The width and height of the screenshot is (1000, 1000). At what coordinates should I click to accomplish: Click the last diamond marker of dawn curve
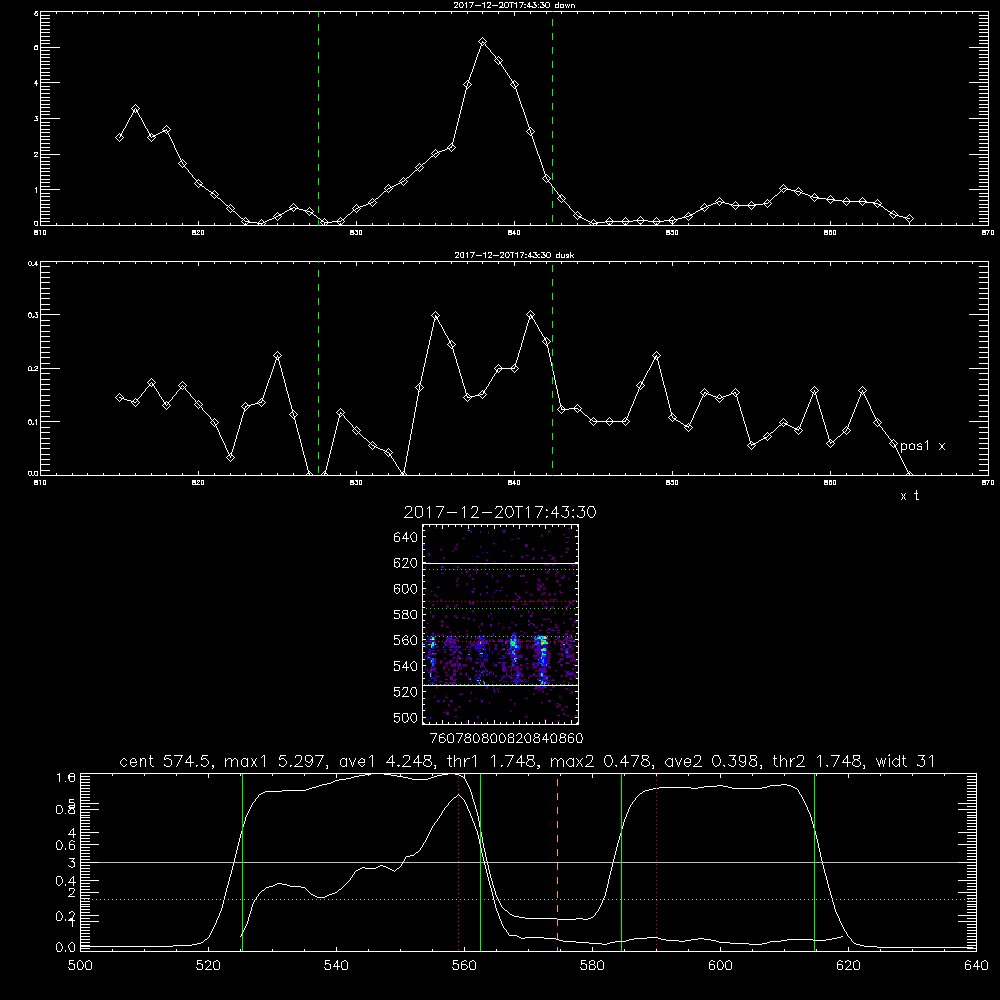click(909, 219)
